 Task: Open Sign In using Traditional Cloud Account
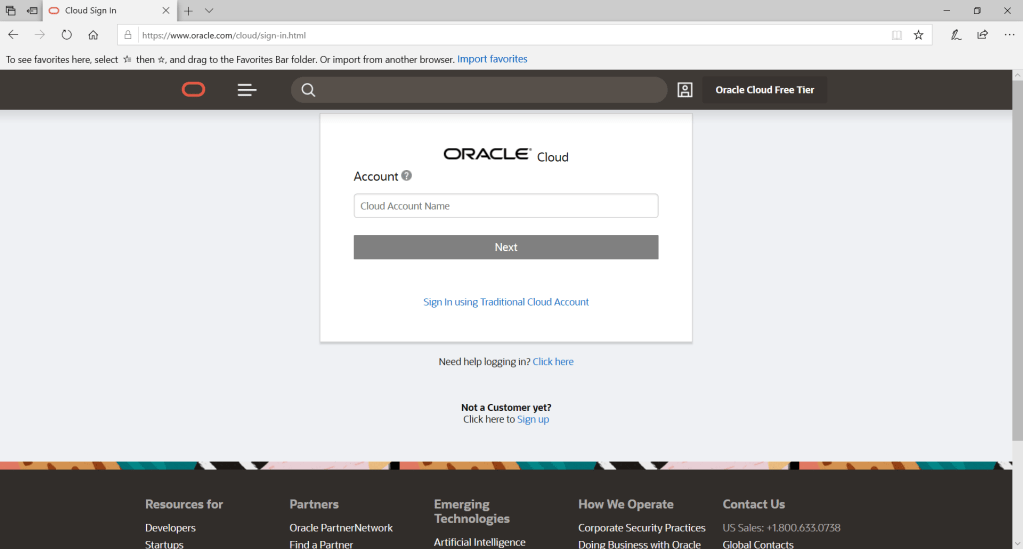506,302
